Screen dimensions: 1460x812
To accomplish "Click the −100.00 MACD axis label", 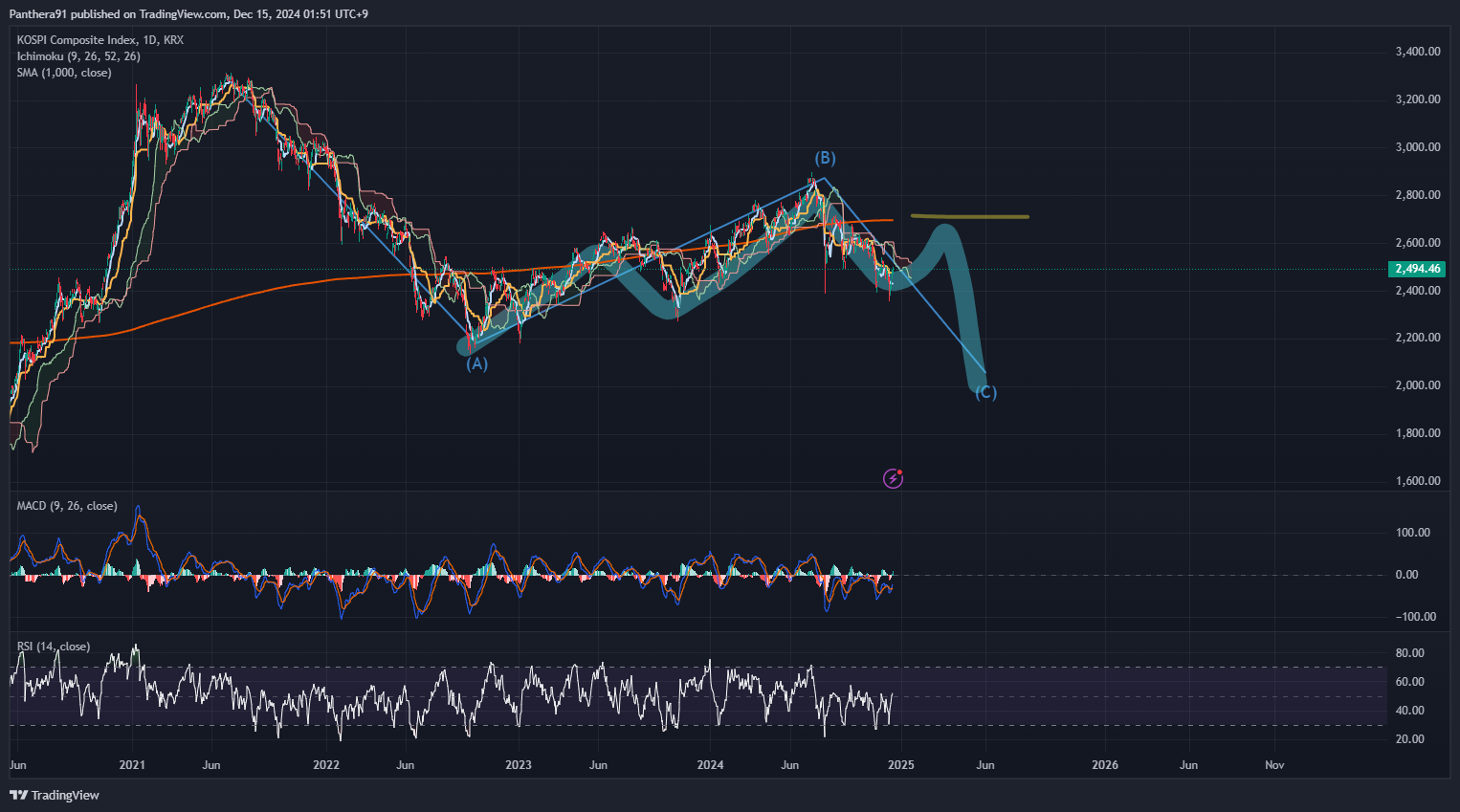I will pos(1416,617).
